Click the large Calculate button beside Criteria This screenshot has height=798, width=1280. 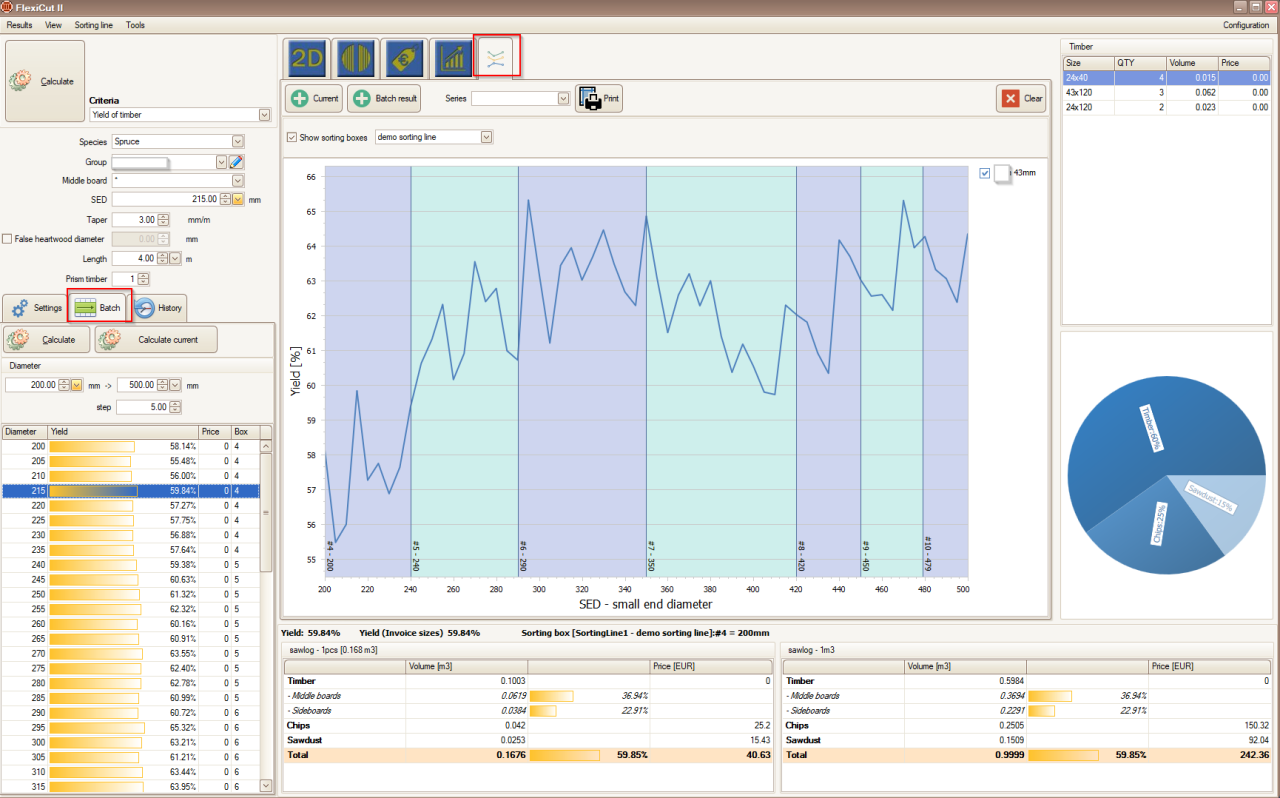[45, 81]
